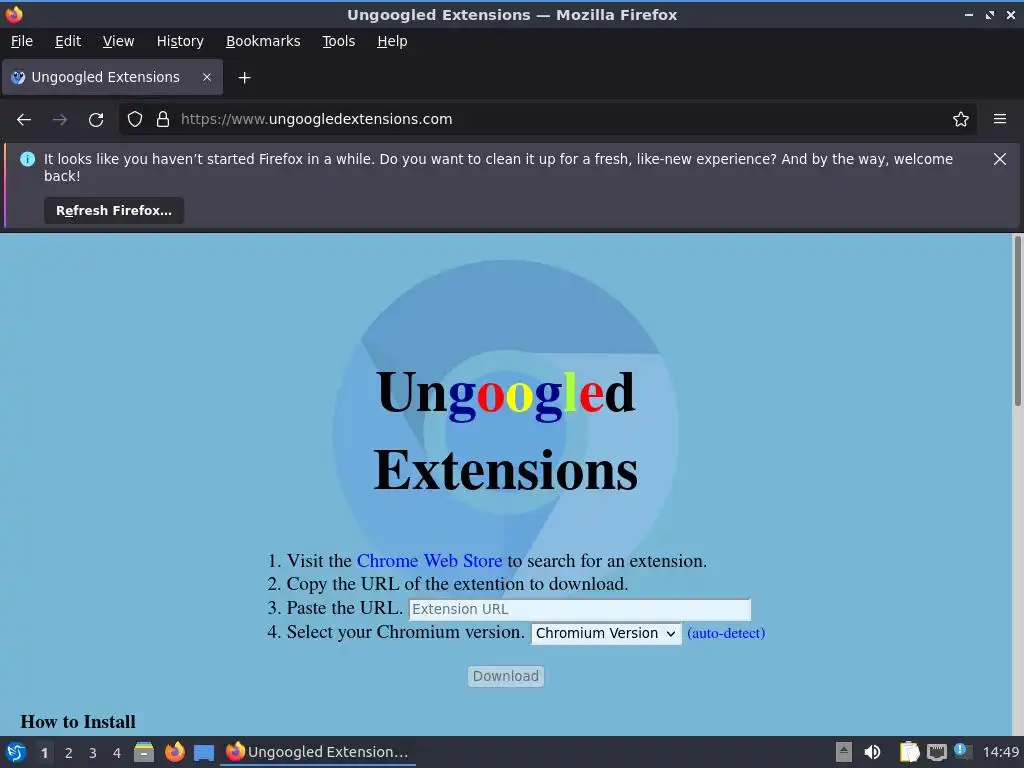
Task: Open the Help menu
Action: [392, 41]
